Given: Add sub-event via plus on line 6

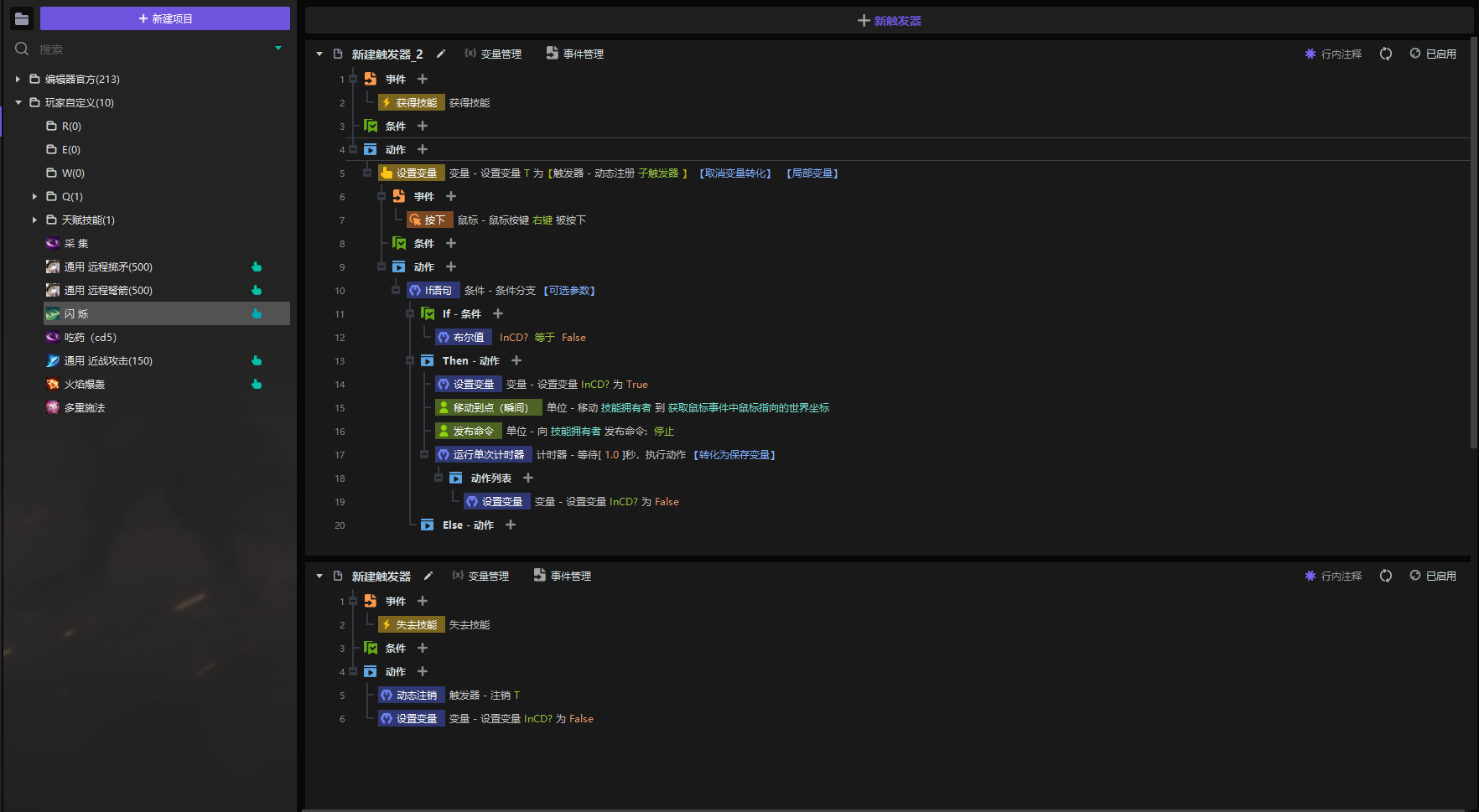Looking at the screenshot, I should (x=451, y=197).
